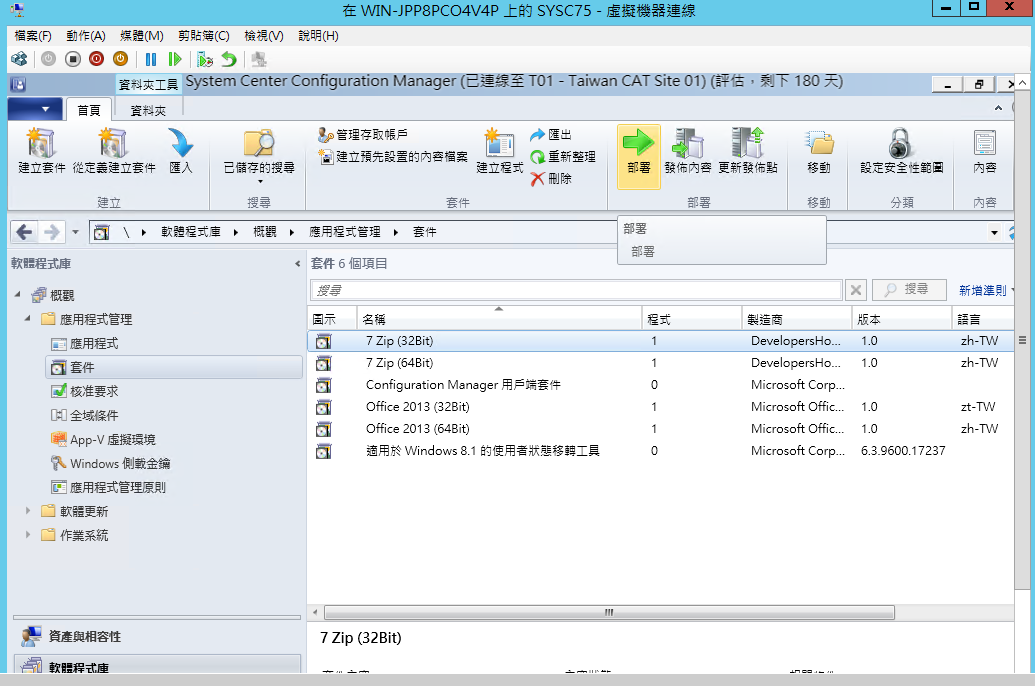Create a VM checkpoint from the toolbar
Viewport: 1035px width, 686px height.
205,59
